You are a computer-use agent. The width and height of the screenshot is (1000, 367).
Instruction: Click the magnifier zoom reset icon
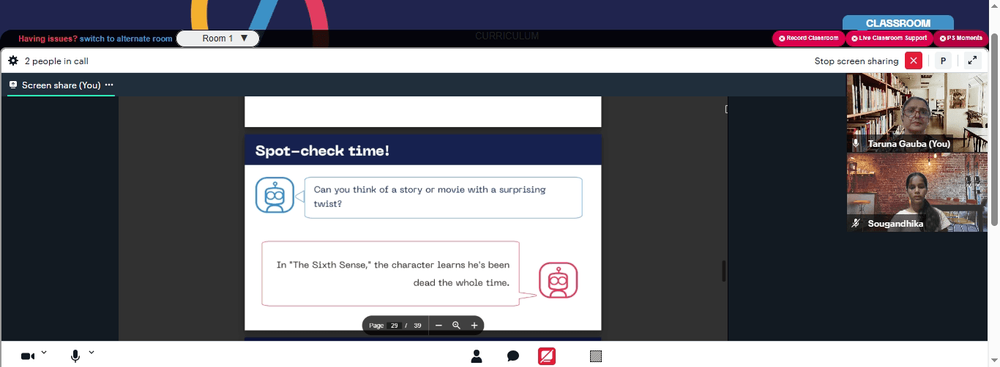(457, 326)
